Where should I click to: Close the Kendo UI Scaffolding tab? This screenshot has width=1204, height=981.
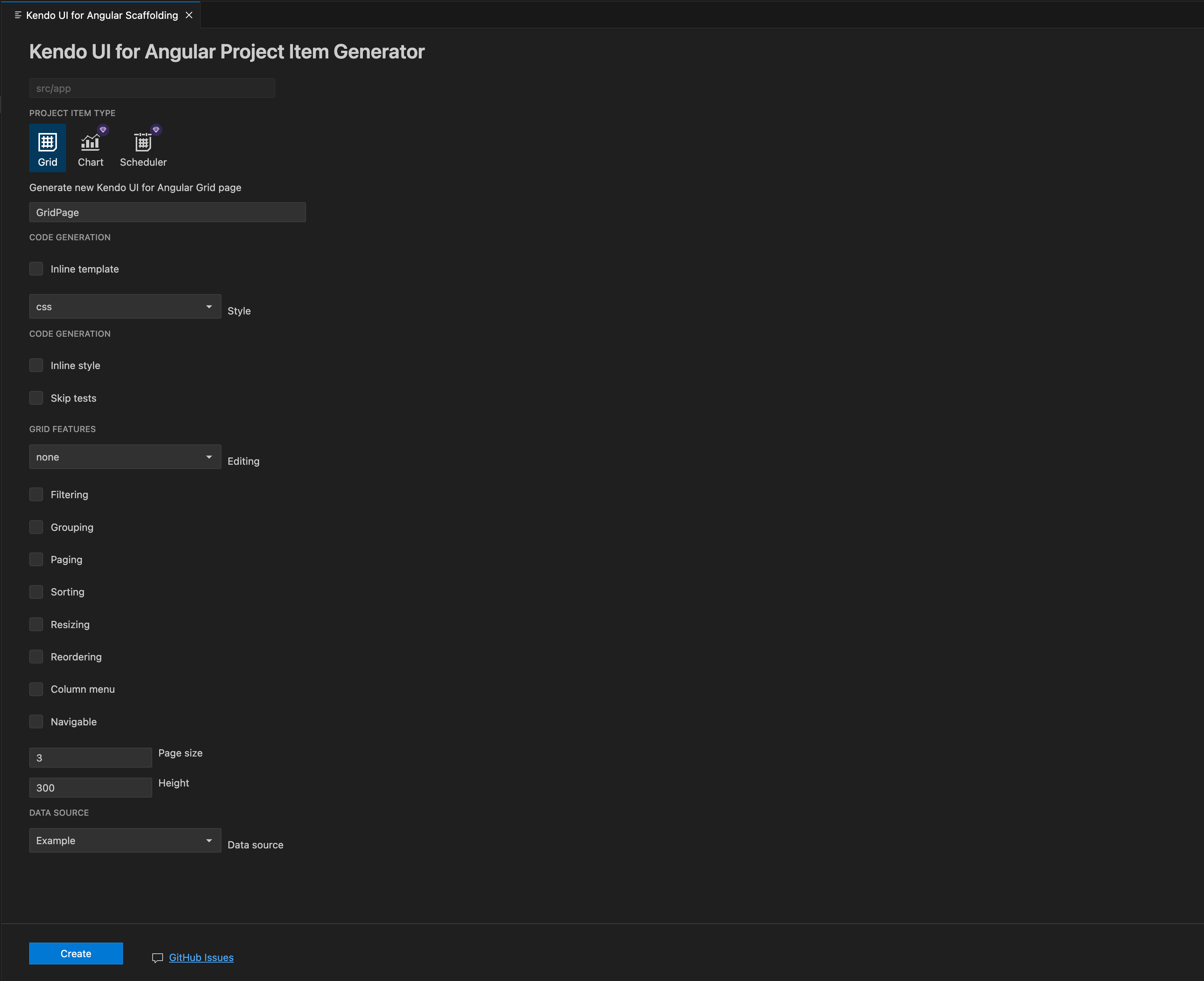click(x=189, y=15)
